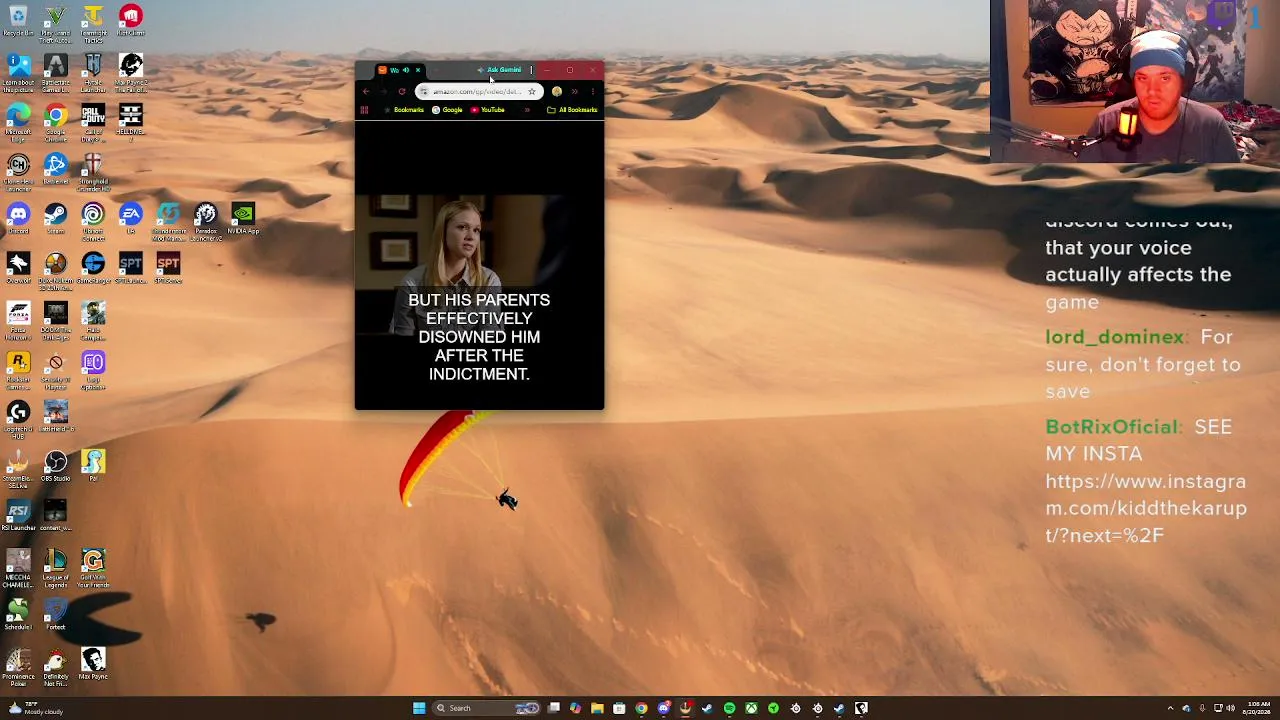Open the Mostly cloudy weather widget
Screen dimensions: 1280x720
(x=35, y=708)
